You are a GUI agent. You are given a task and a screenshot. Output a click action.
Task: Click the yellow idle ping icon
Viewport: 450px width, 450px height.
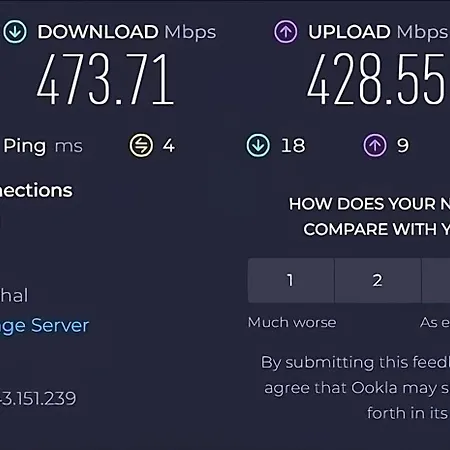(141, 145)
